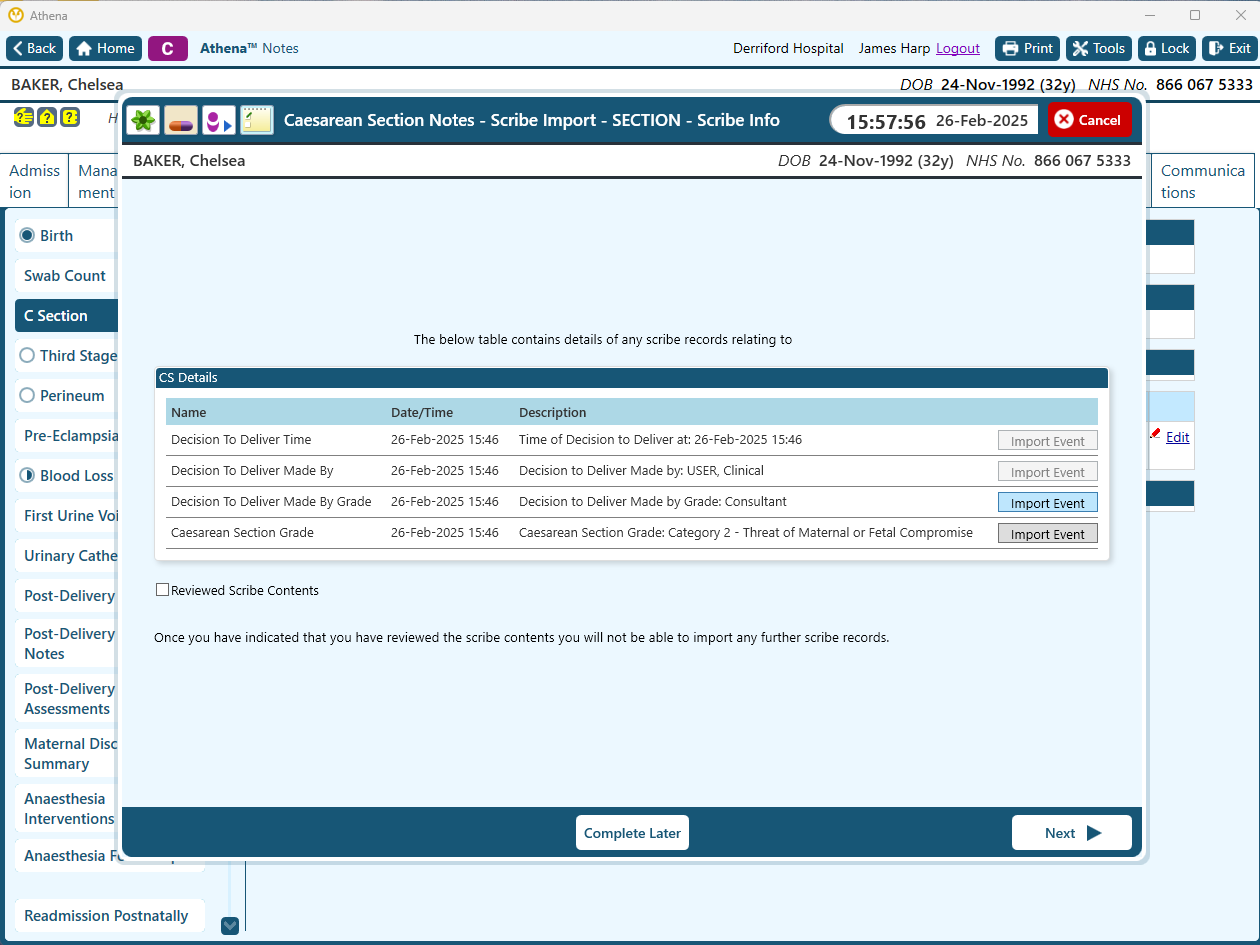The width and height of the screenshot is (1260, 945).
Task: Import event for Decision To Deliver Time
Action: click(x=1048, y=441)
